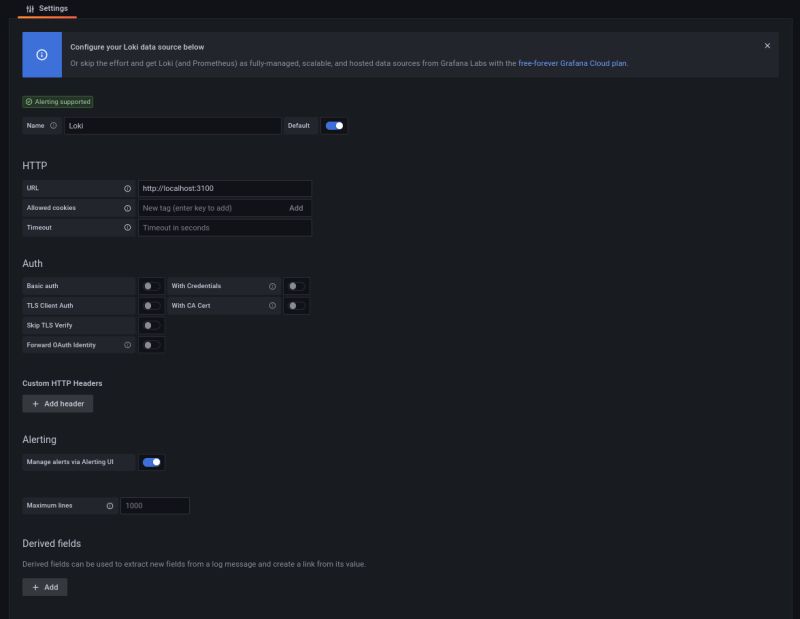
Task: Click the With CA Cert info icon
Action: [271, 305]
